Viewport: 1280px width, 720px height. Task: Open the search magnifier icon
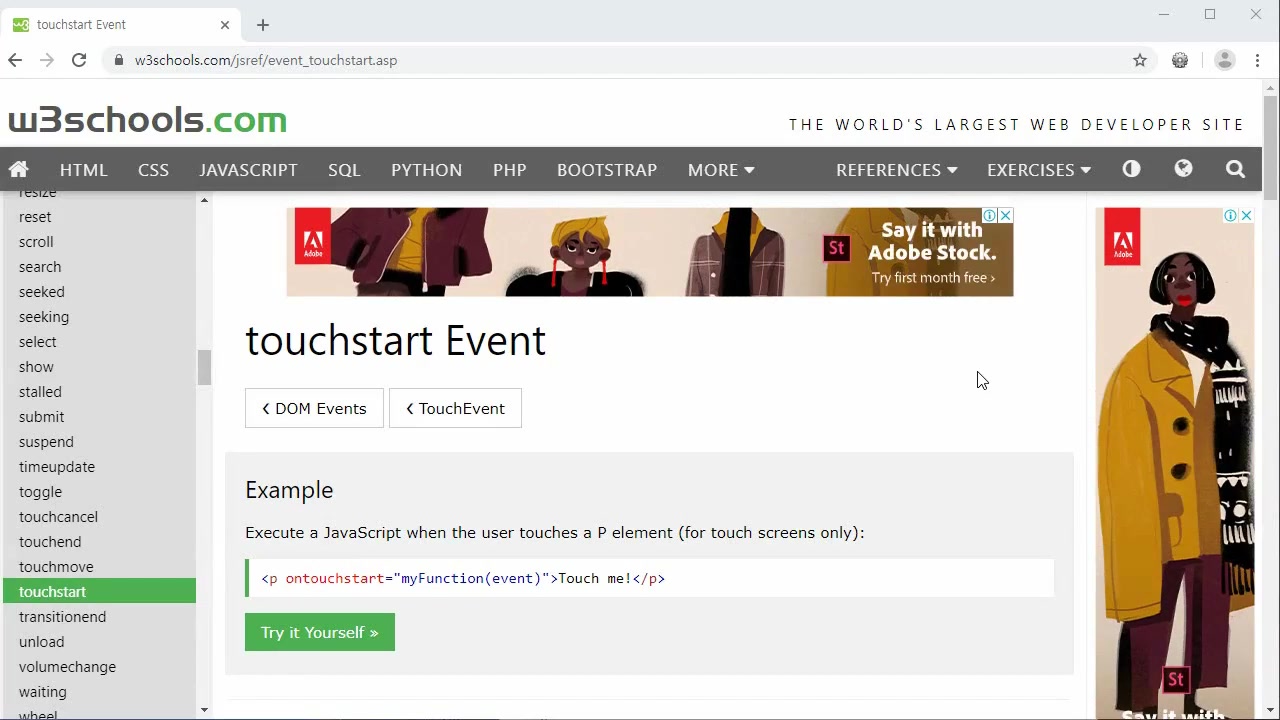click(x=1235, y=169)
